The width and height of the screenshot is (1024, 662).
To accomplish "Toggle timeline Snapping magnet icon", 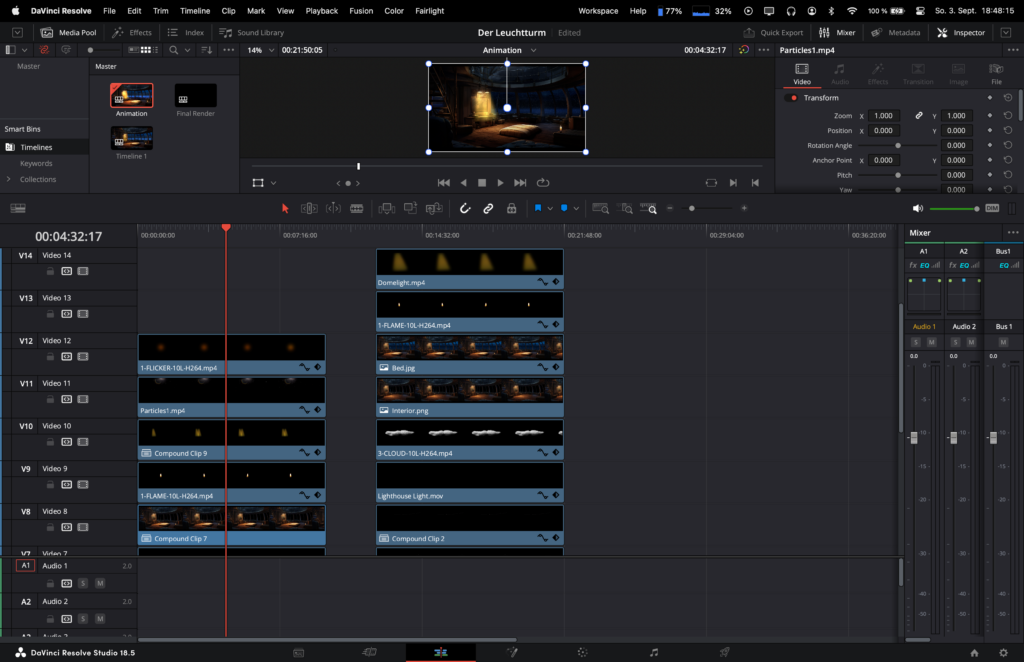I will [465, 208].
